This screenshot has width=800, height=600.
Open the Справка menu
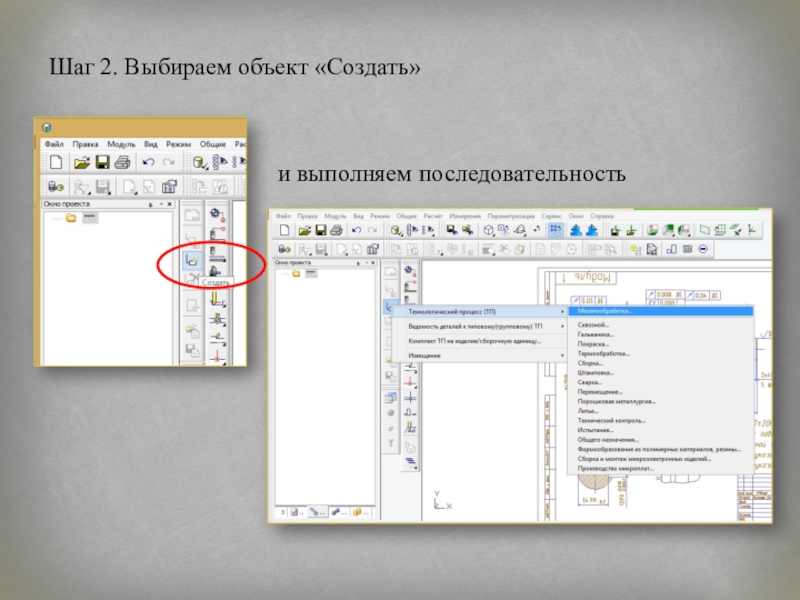click(x=602, y=216)
